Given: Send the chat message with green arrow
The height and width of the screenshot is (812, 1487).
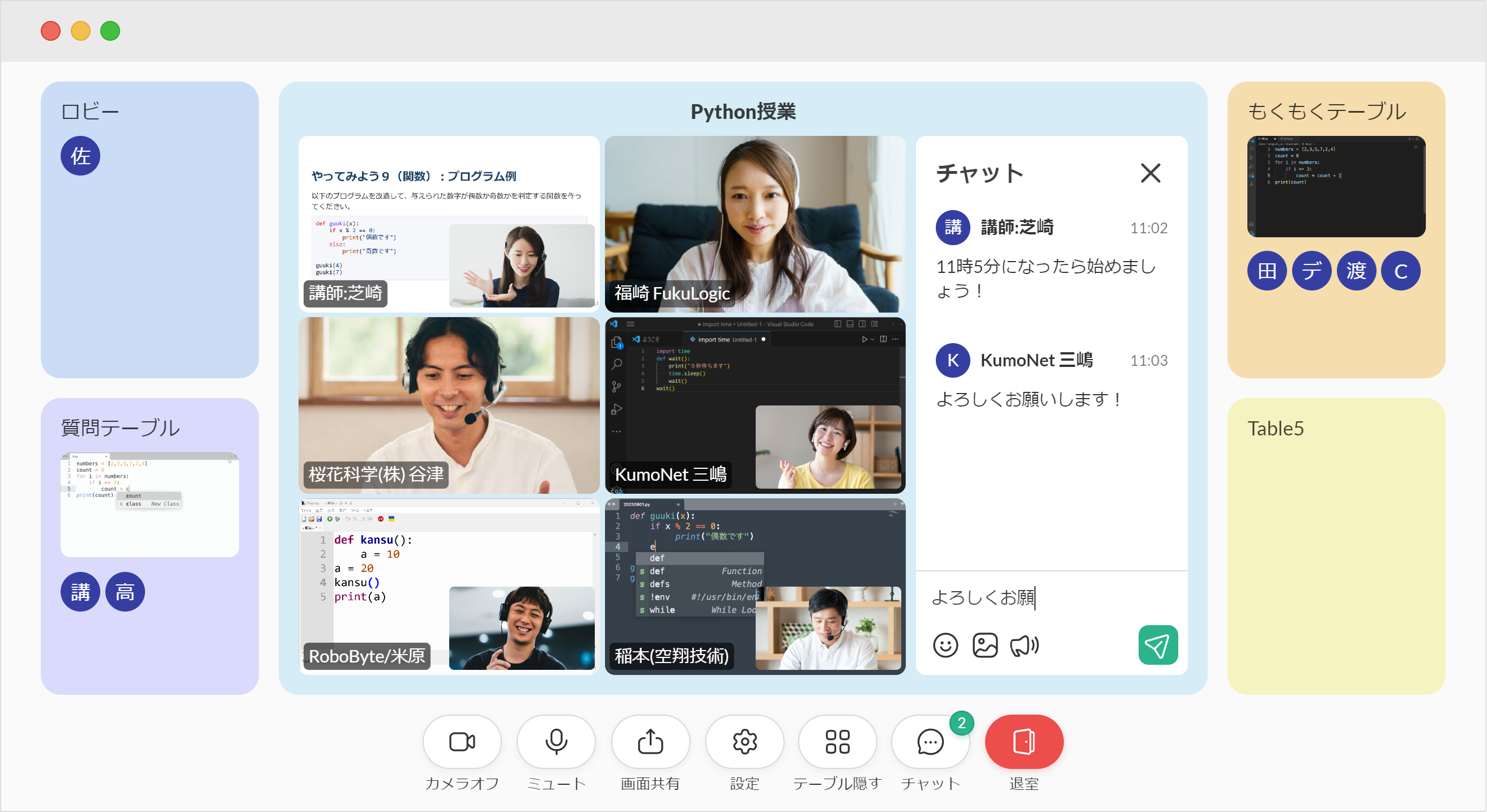Looking at the screenshot, I should 1157,644.
